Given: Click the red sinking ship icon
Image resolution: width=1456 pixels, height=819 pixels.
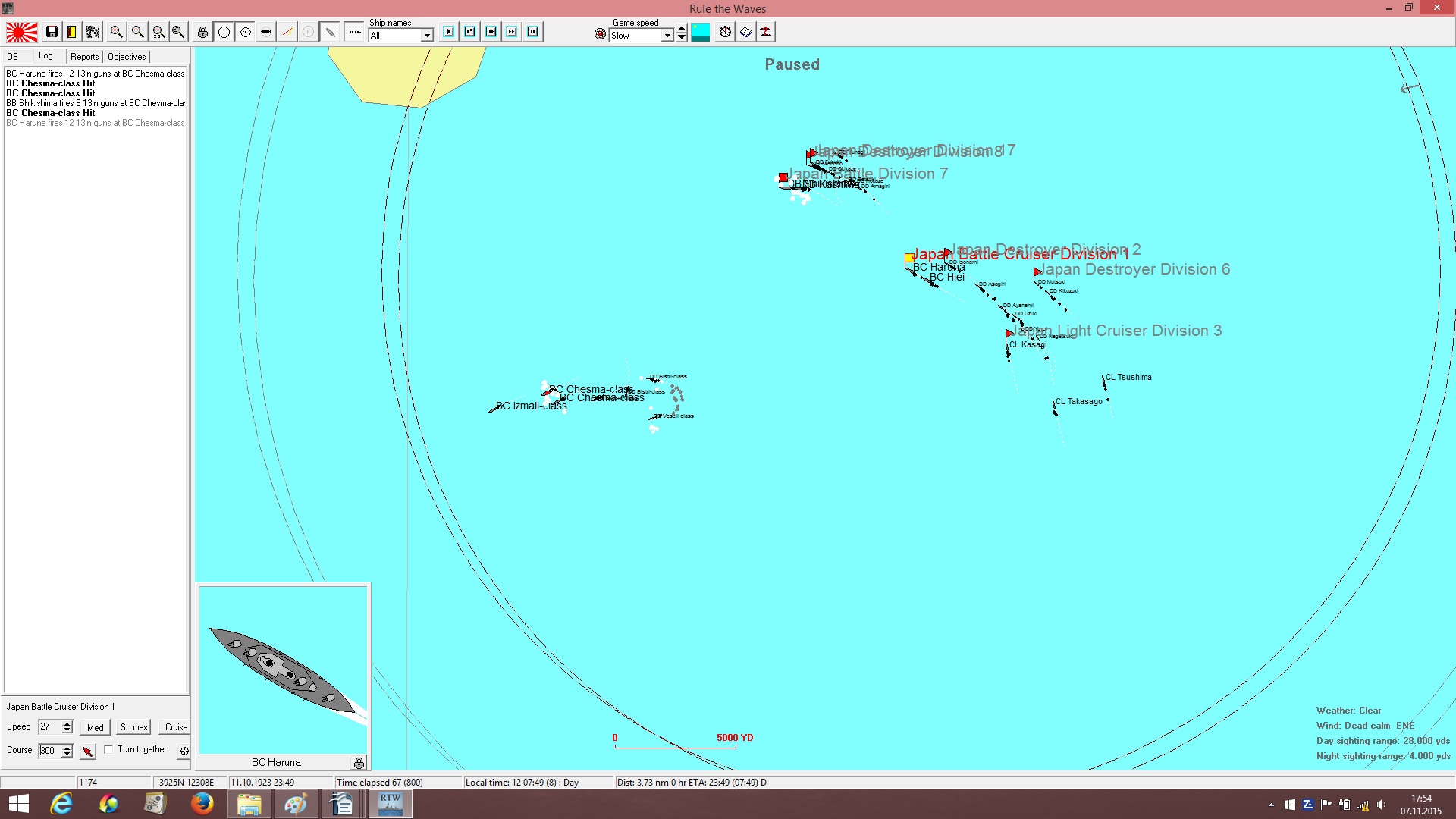Looking at the screenshot, I should (x=767, y=32).
